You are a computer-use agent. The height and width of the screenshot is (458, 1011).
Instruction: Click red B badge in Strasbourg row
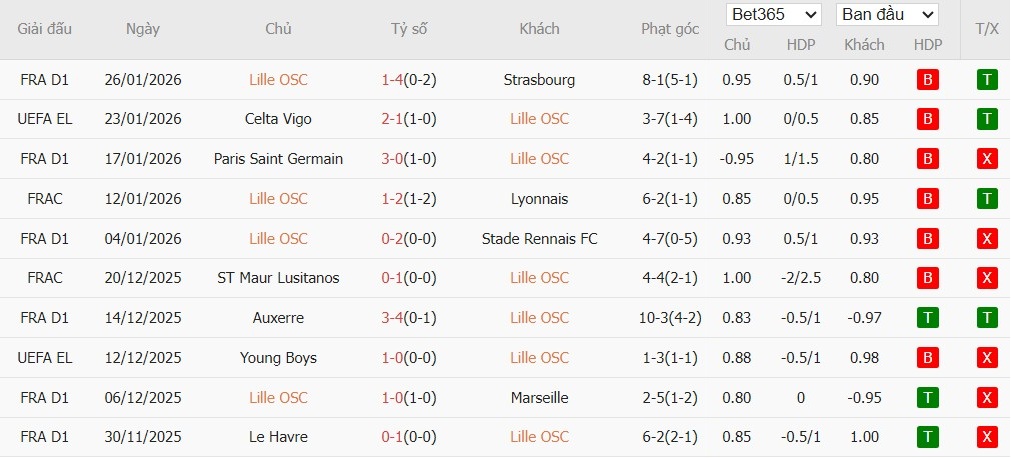[927, 80]
